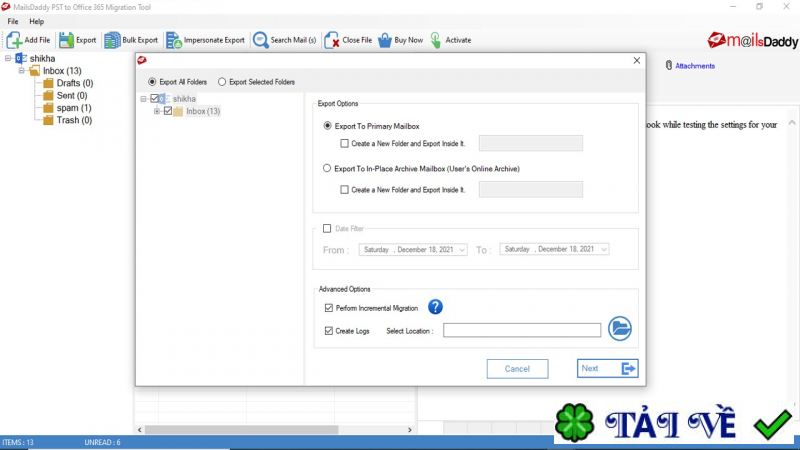Toggle Create Logs checkbox
Viewport: 800px width, 450px height.
329,331
